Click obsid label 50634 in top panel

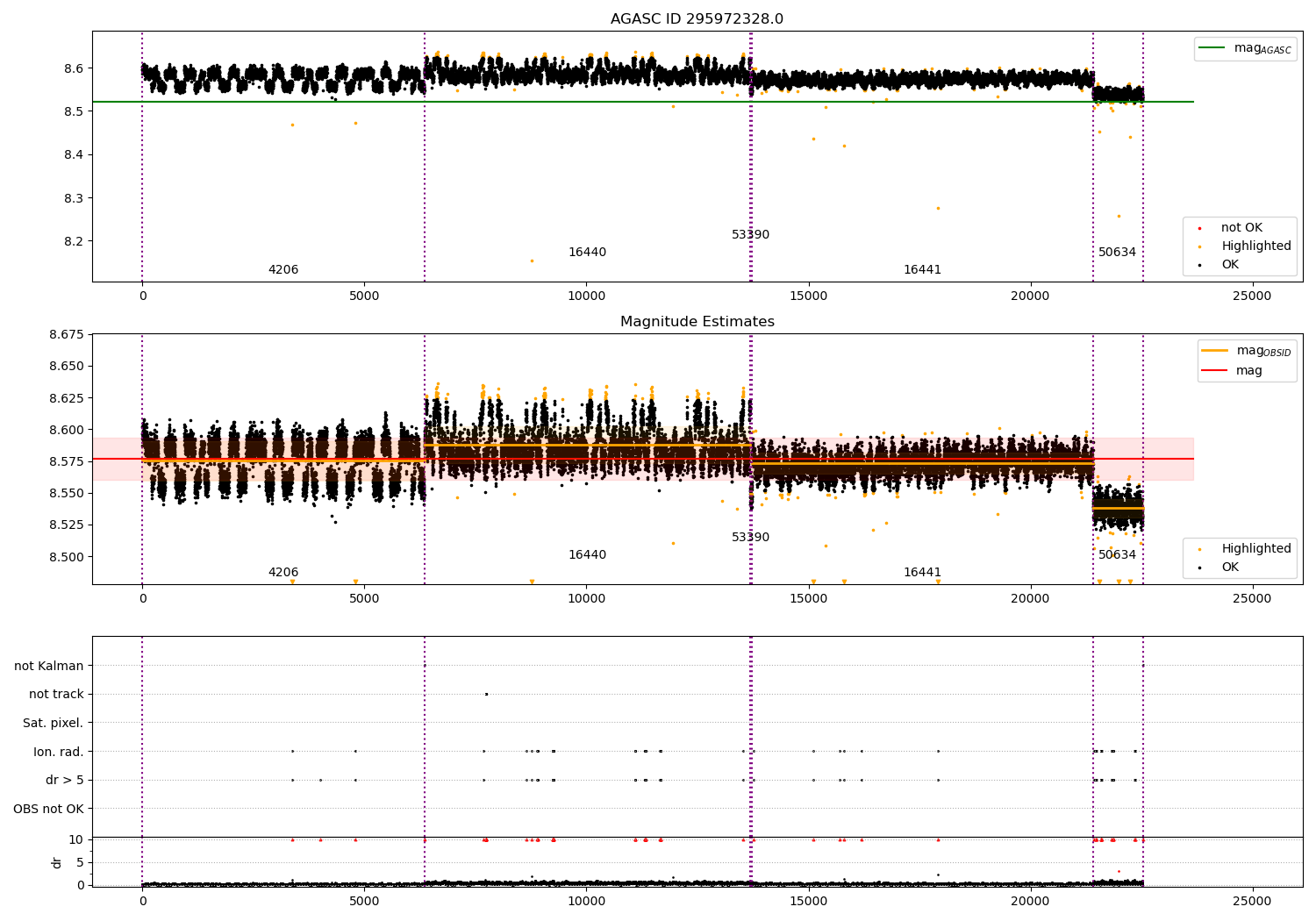pos(1117,253)
